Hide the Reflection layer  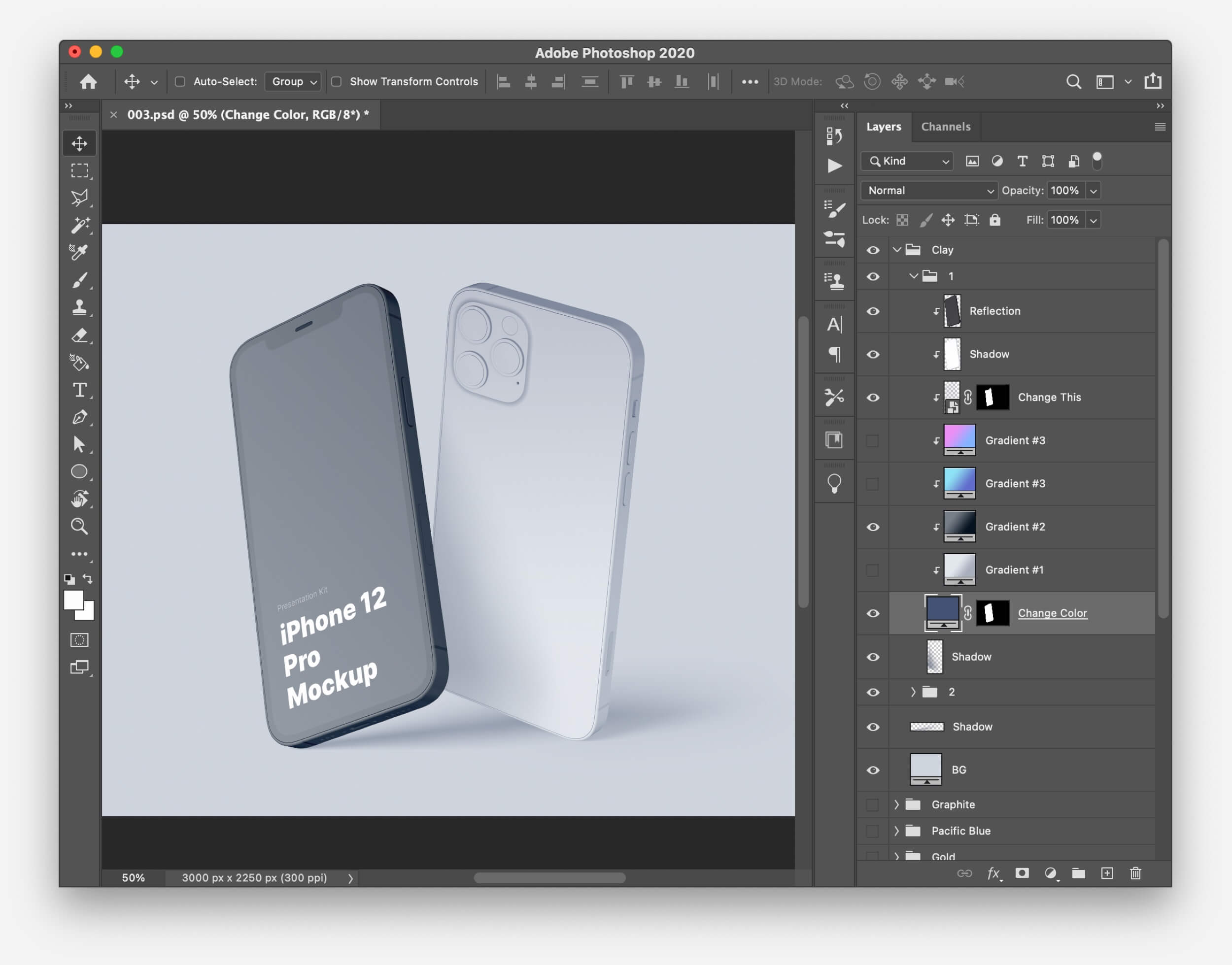pos(873,311)
